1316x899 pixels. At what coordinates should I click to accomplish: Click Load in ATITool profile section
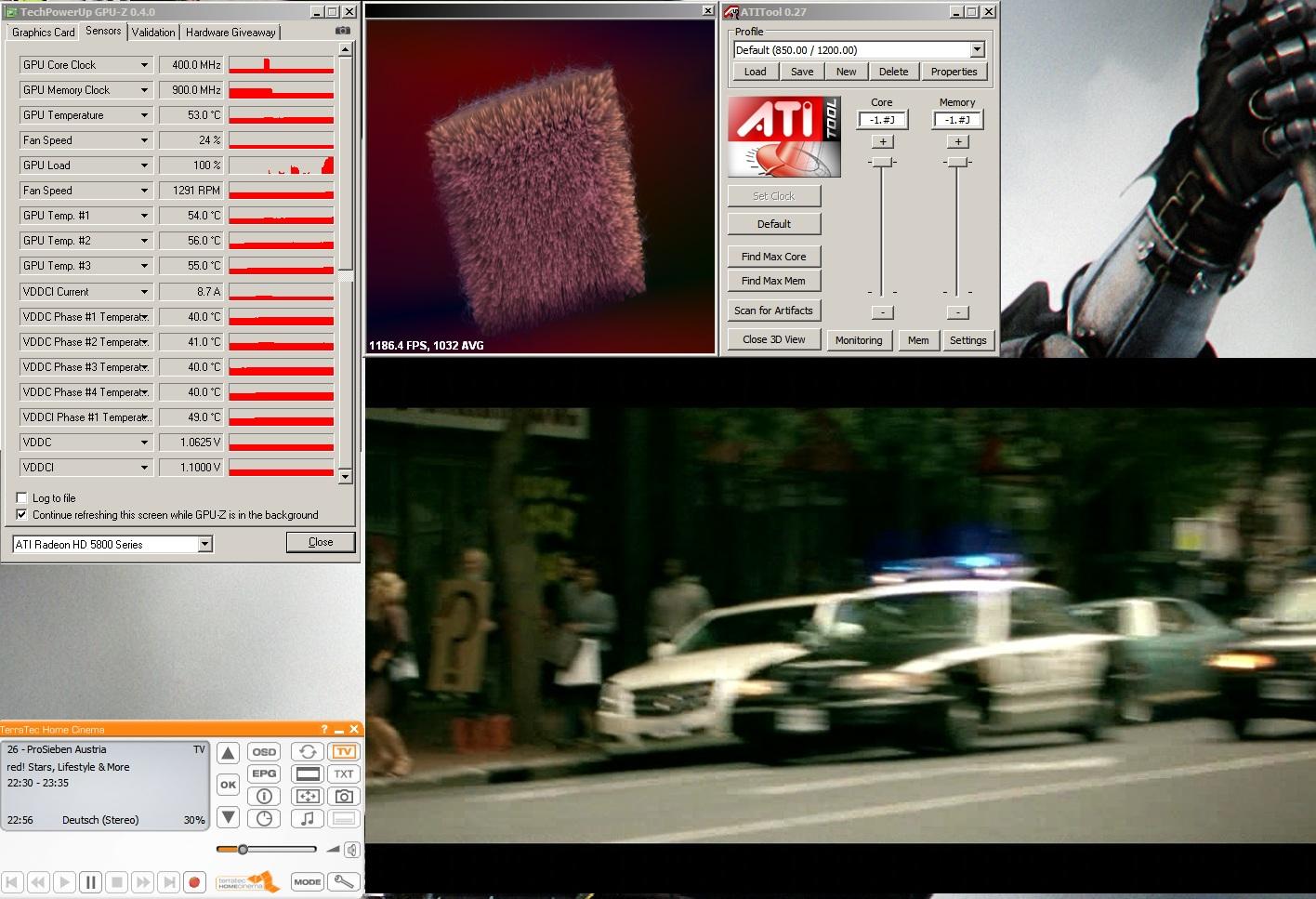tap(756, 72)
